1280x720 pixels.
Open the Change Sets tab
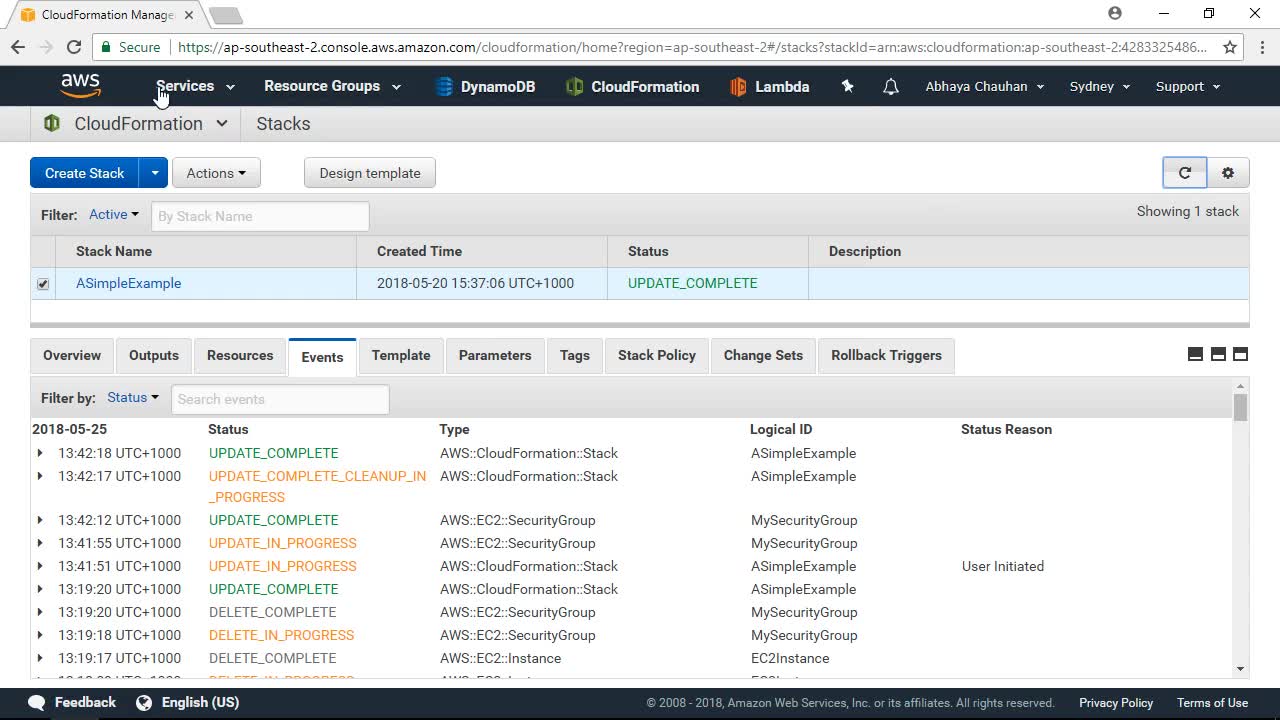pos(763,356)
